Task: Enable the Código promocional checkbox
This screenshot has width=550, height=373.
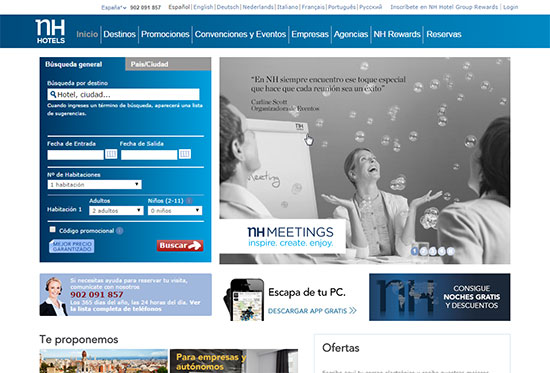Action: (53, 229)
